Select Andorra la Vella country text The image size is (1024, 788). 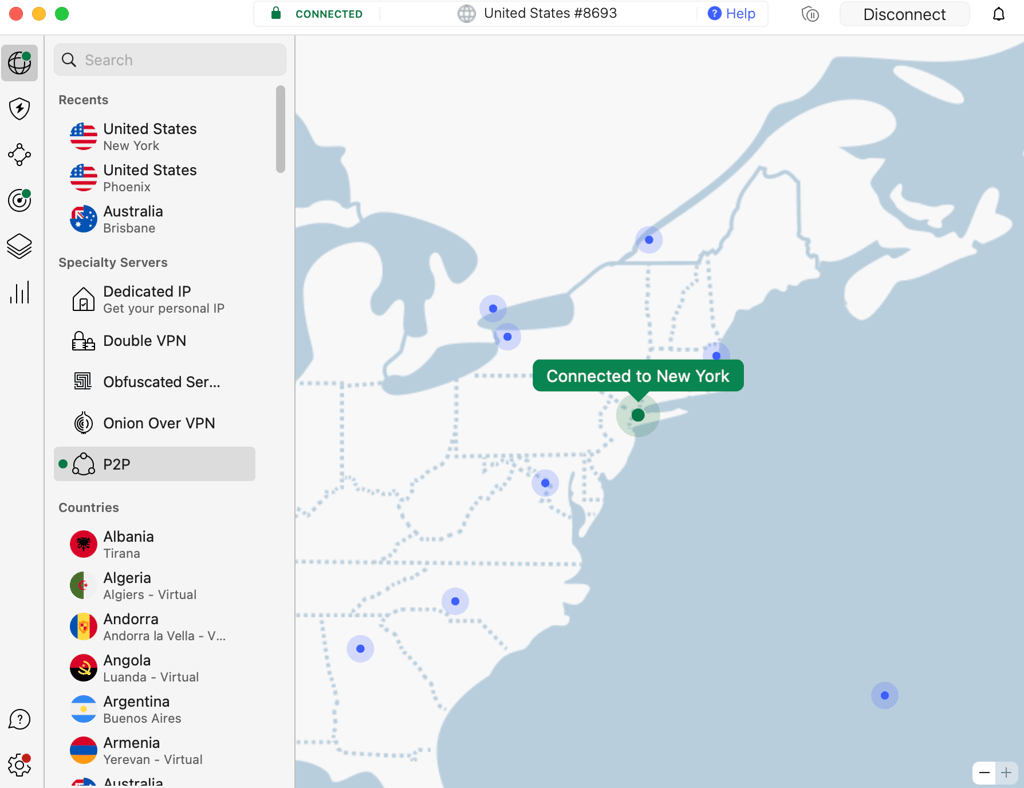coord(164,627)
